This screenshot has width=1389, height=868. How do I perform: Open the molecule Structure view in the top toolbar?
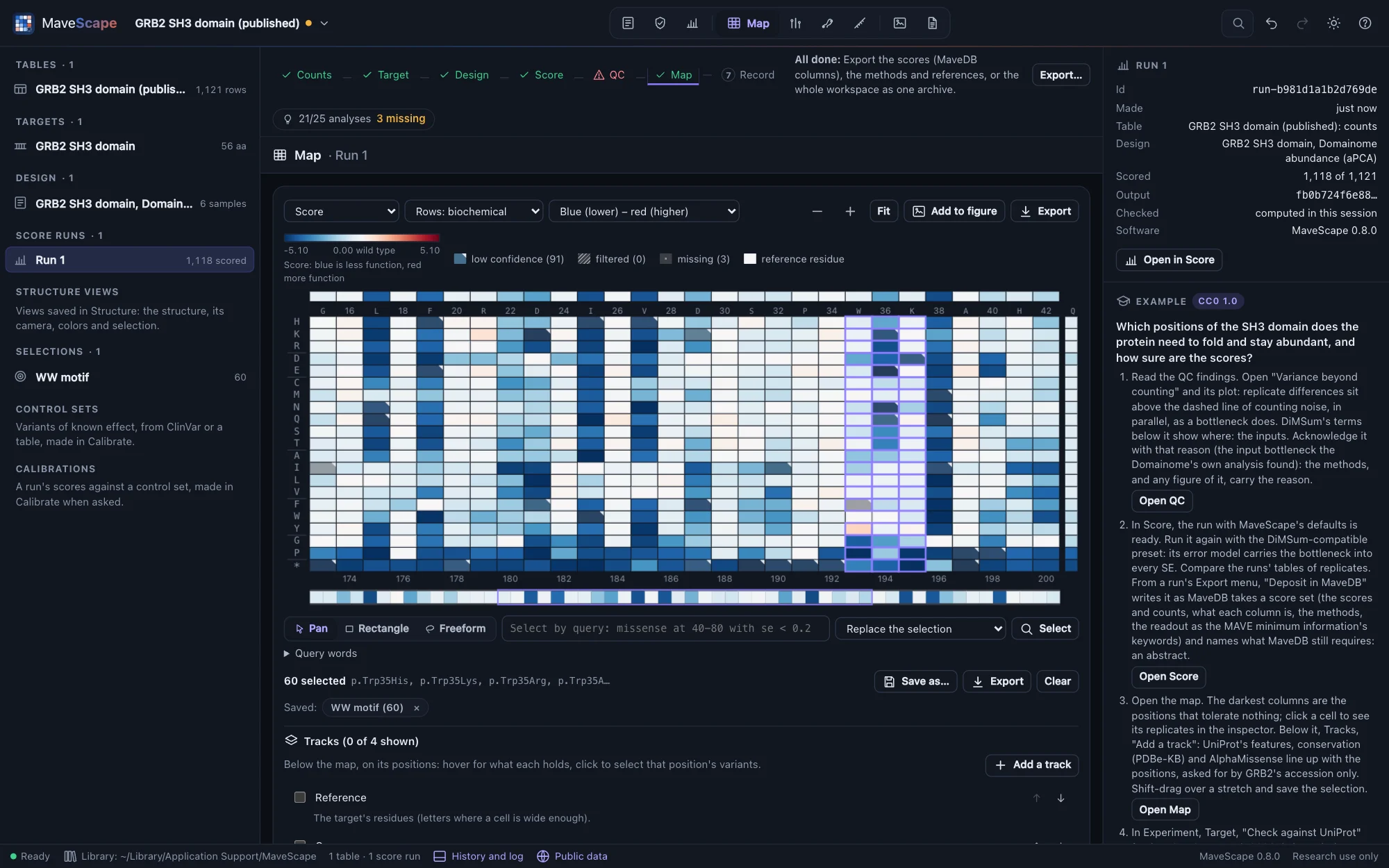(827, 24)
